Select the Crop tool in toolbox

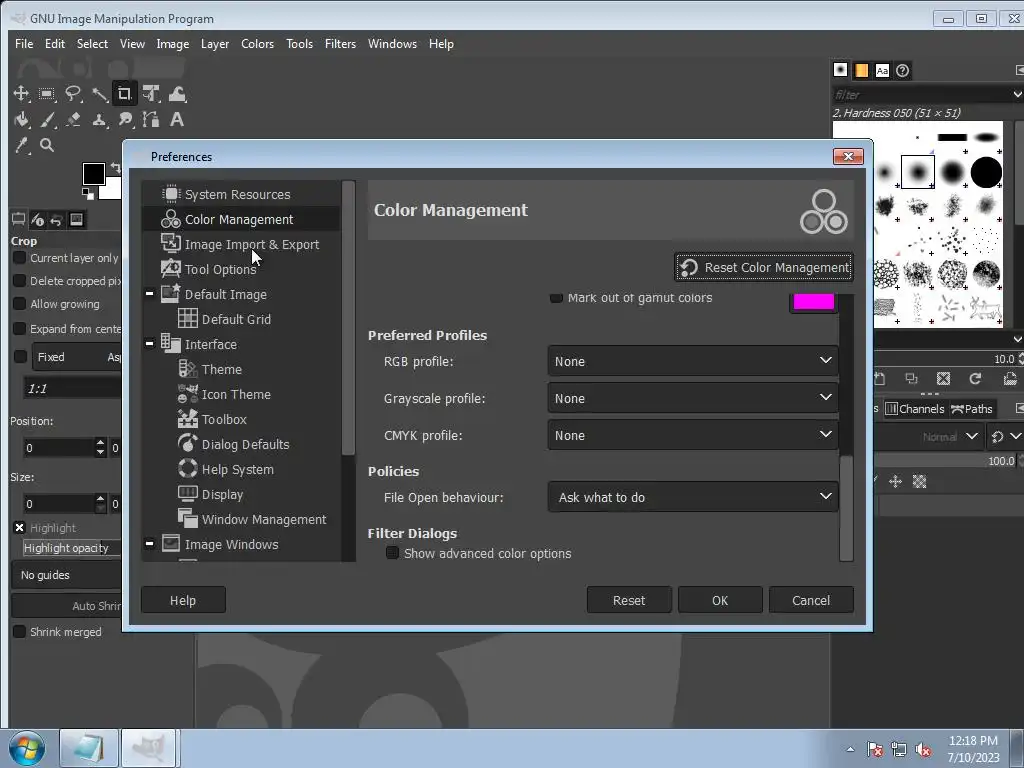pos(124,94)
